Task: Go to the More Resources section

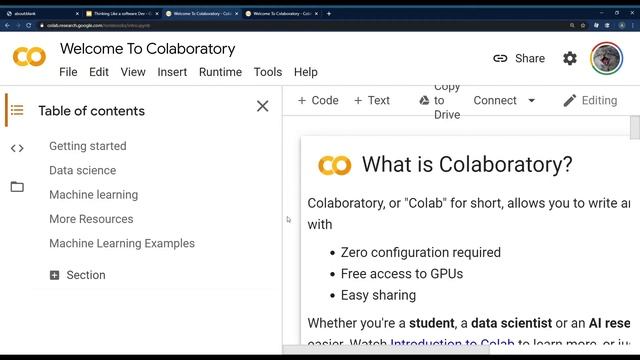Action: (x=91, y=219)
